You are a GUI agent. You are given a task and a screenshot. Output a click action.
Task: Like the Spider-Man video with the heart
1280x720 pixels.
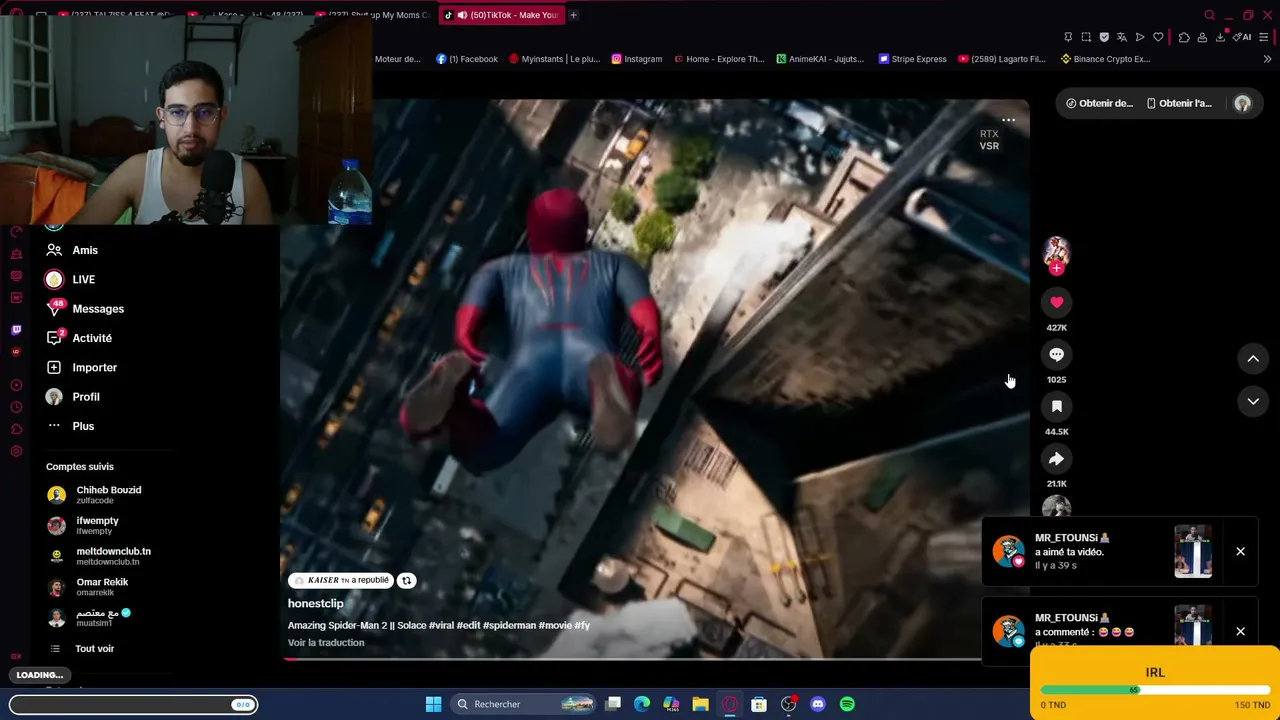[x=1056, y=302]
